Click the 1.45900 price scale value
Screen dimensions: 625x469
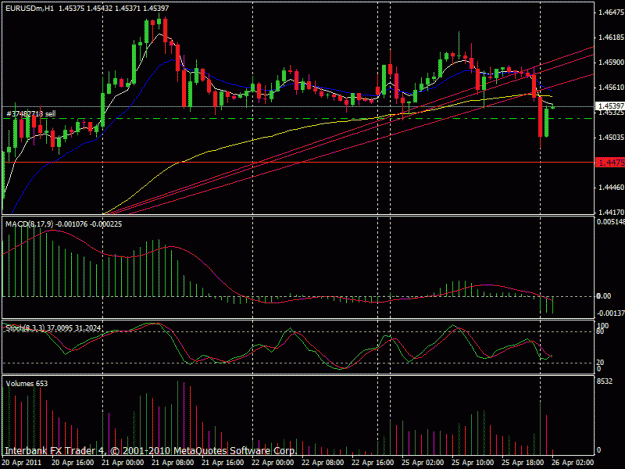tap(611, 63)
